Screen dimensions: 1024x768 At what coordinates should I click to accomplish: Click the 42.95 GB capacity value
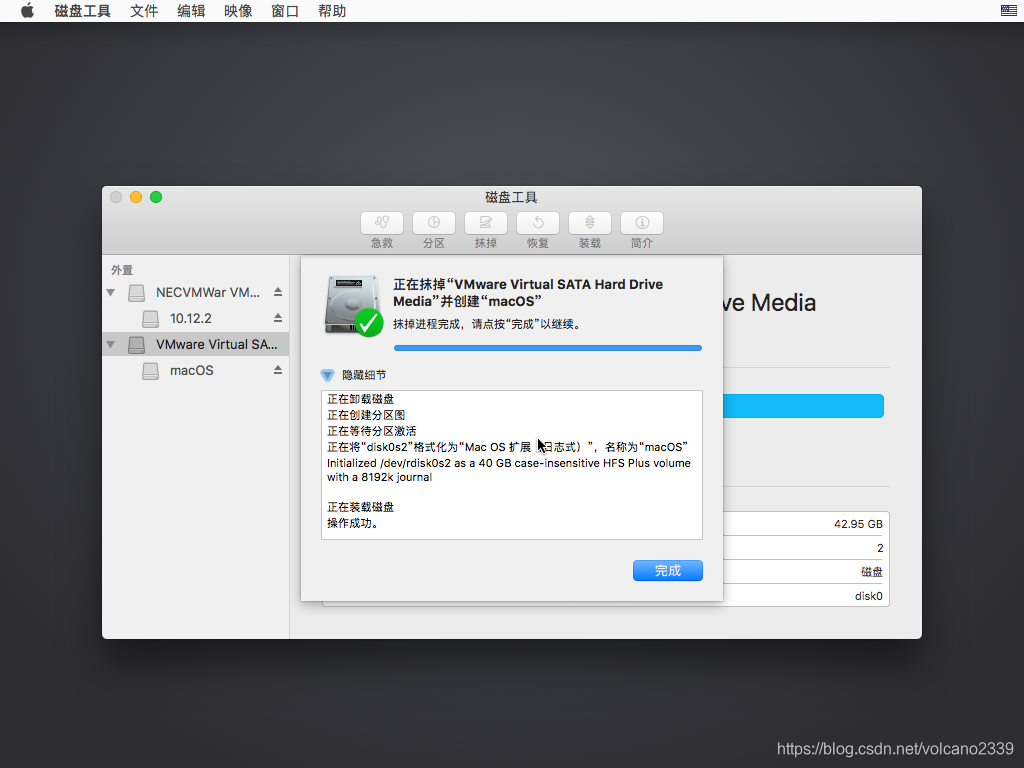pyautogui.click(x=858, y=524)
